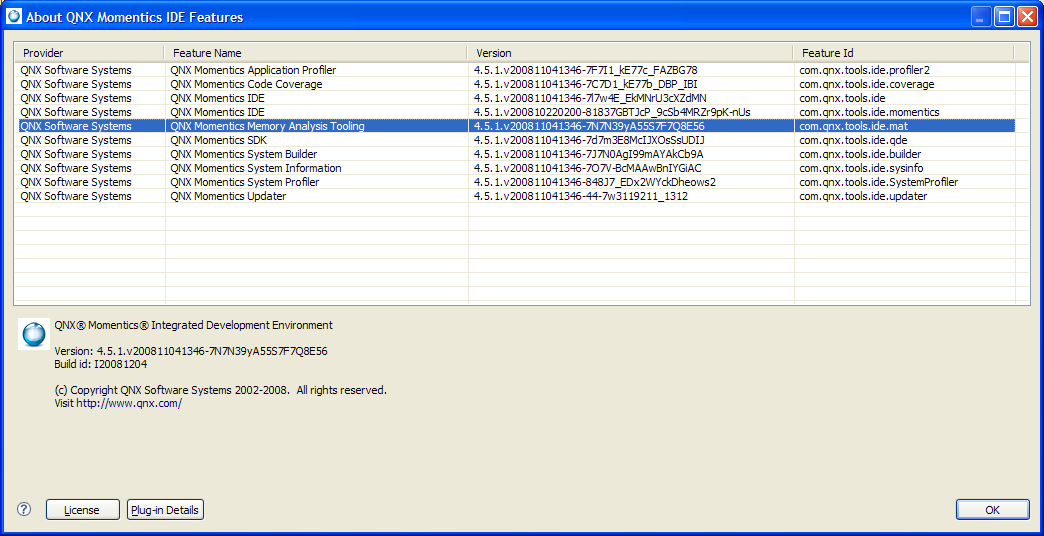The height and width of the screenshot is (536, 1044).
Task: Click the help question mark icon
Action: [24, 509]
